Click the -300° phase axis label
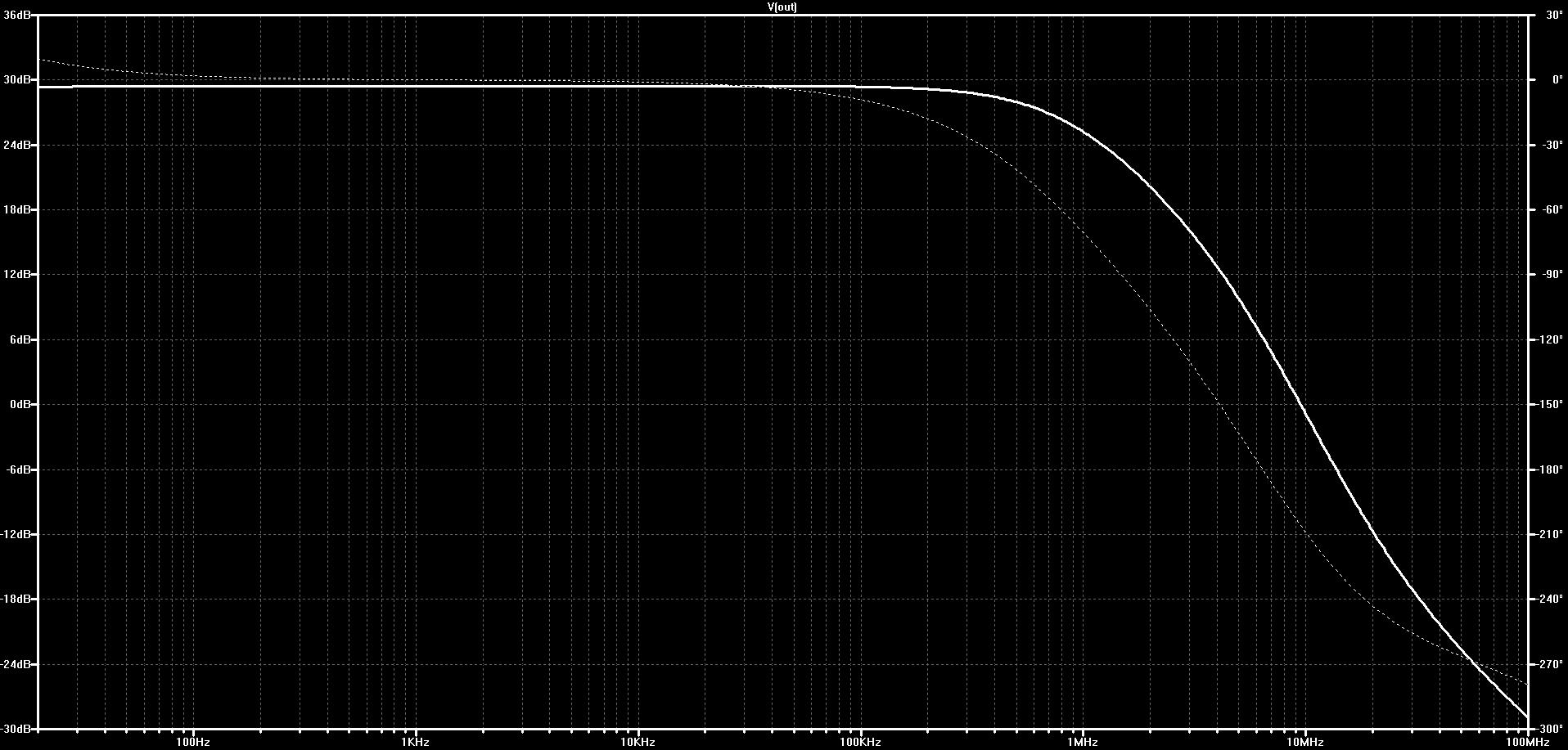The width and height of the screenshot is (1568, 750). (1548, 729)
